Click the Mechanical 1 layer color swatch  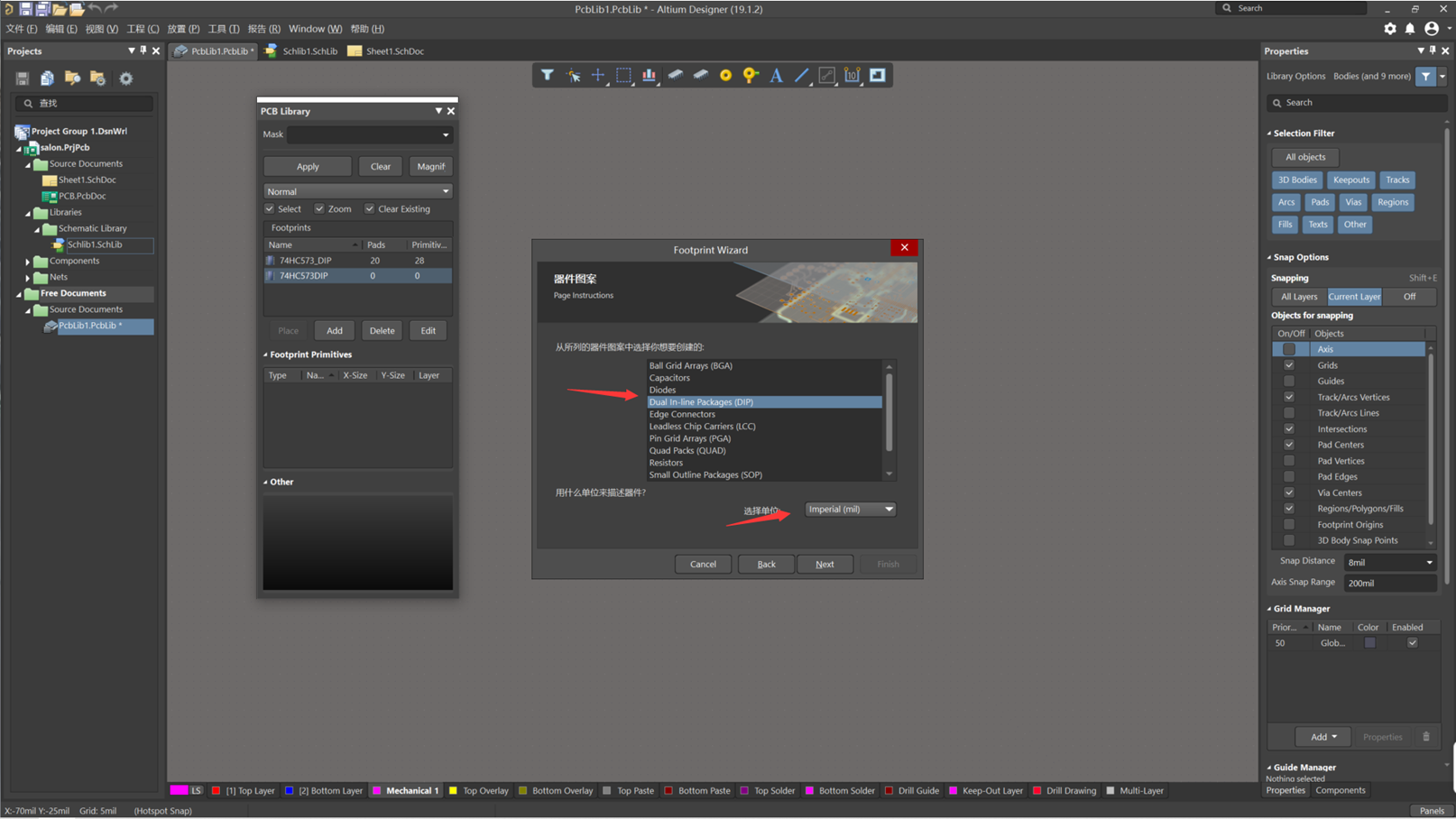tap(377, 791)
